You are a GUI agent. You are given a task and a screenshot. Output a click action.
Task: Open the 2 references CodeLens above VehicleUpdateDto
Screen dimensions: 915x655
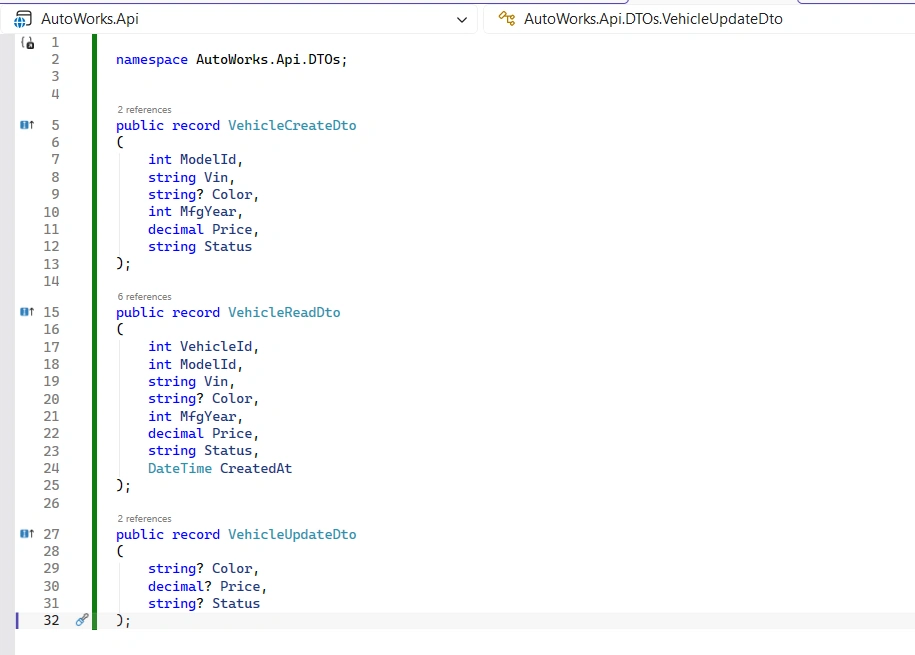pyautogui.click(x=144, y=518)
